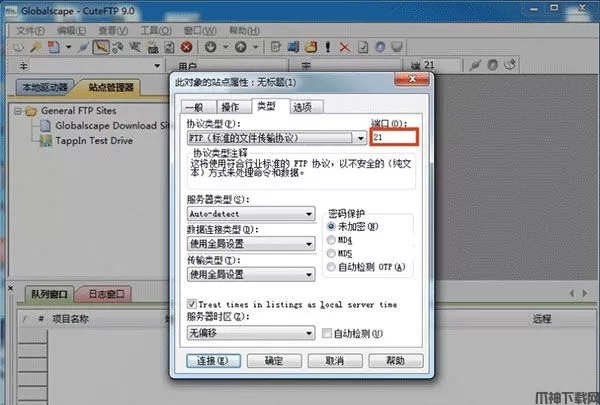Click the New Folder yellow icon
The height and width of the screenshot is (405, 600).
pyautogui.click(x=311, y=47)
